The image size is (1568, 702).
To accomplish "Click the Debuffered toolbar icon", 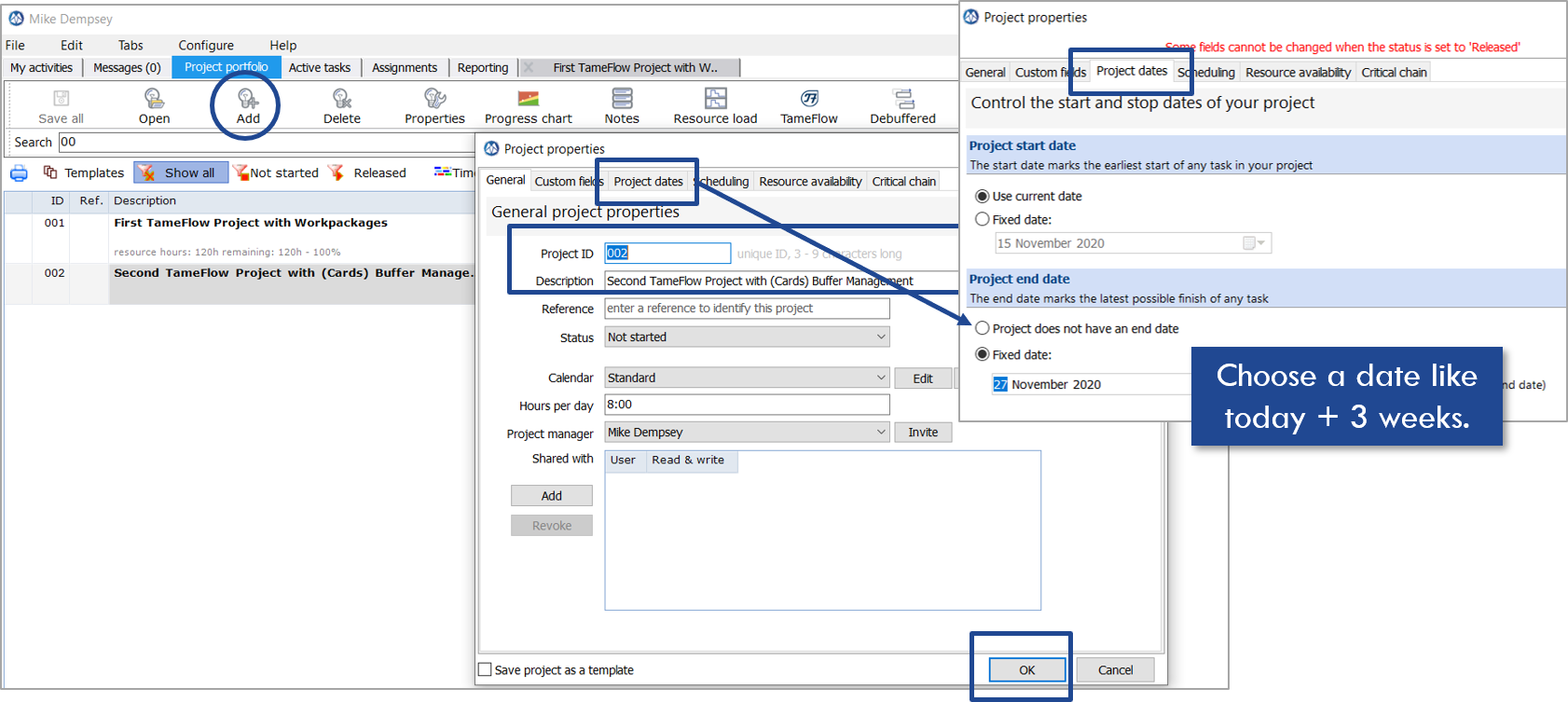I will (902, 106).
